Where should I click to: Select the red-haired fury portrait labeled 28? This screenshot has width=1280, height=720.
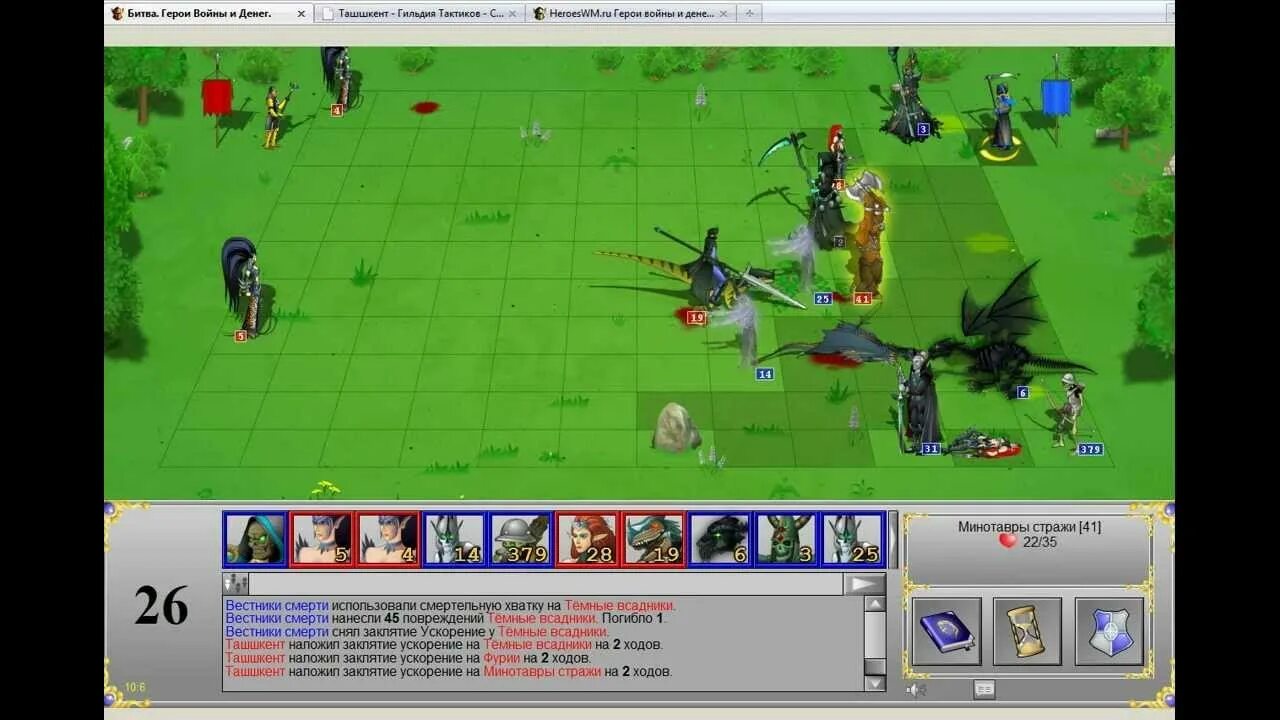586,540
